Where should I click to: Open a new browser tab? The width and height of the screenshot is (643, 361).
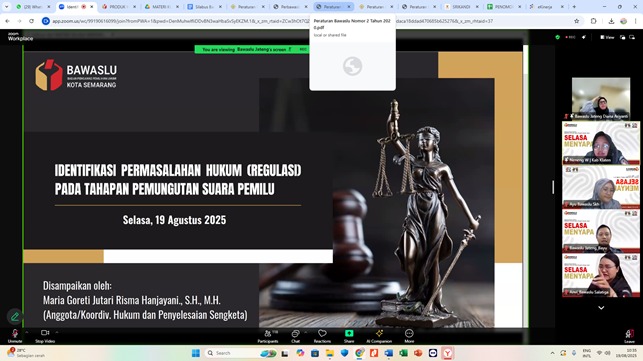coord(574,7)
